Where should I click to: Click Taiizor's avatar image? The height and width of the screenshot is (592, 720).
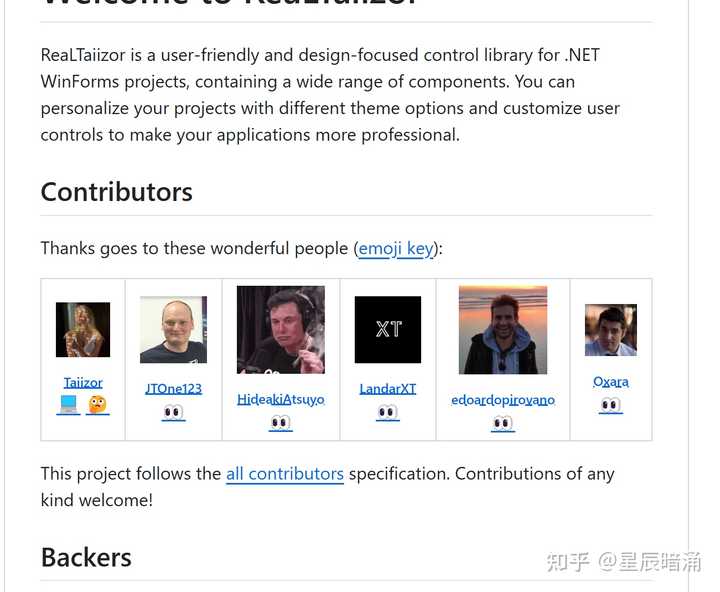tap(83, 330)
